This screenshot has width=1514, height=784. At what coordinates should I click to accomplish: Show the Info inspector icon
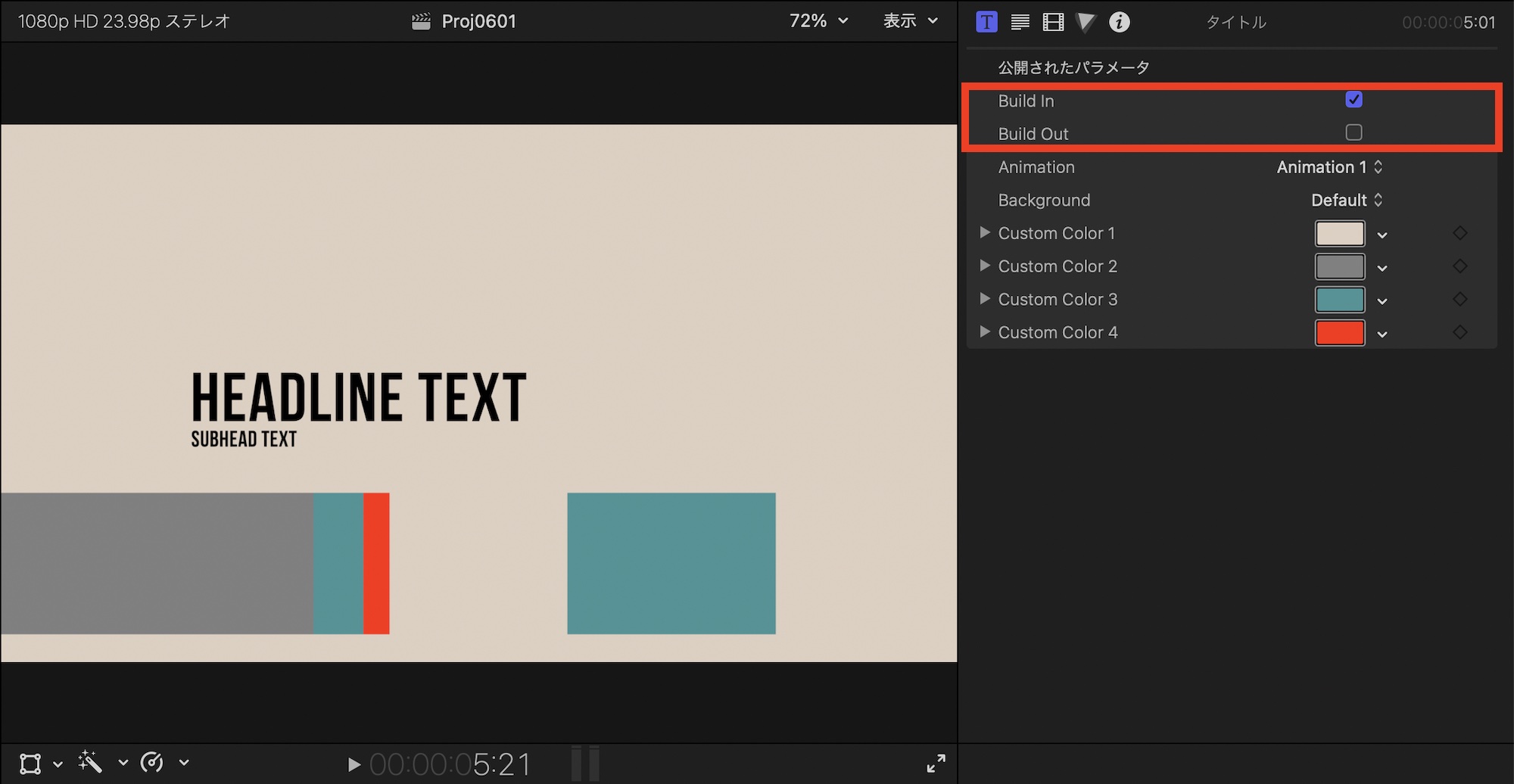(1119, 22)
